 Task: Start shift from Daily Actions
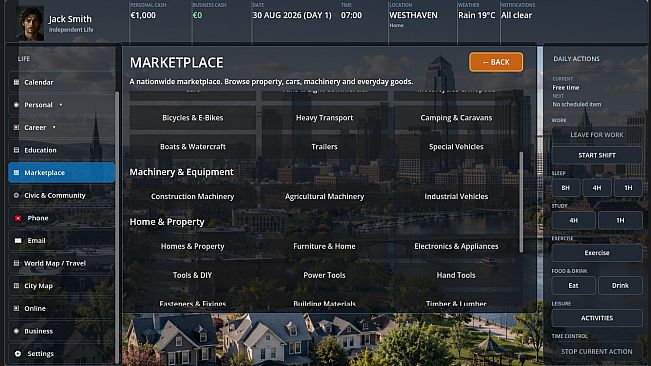click(x=597, y=155)
